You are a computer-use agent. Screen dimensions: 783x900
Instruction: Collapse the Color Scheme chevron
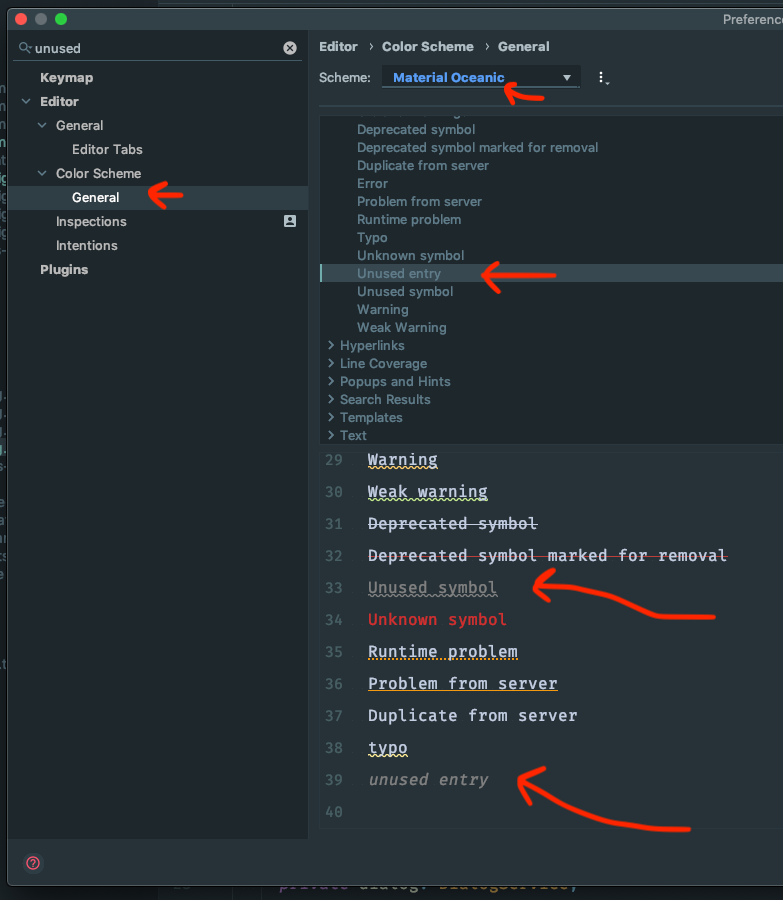[42, 173]
